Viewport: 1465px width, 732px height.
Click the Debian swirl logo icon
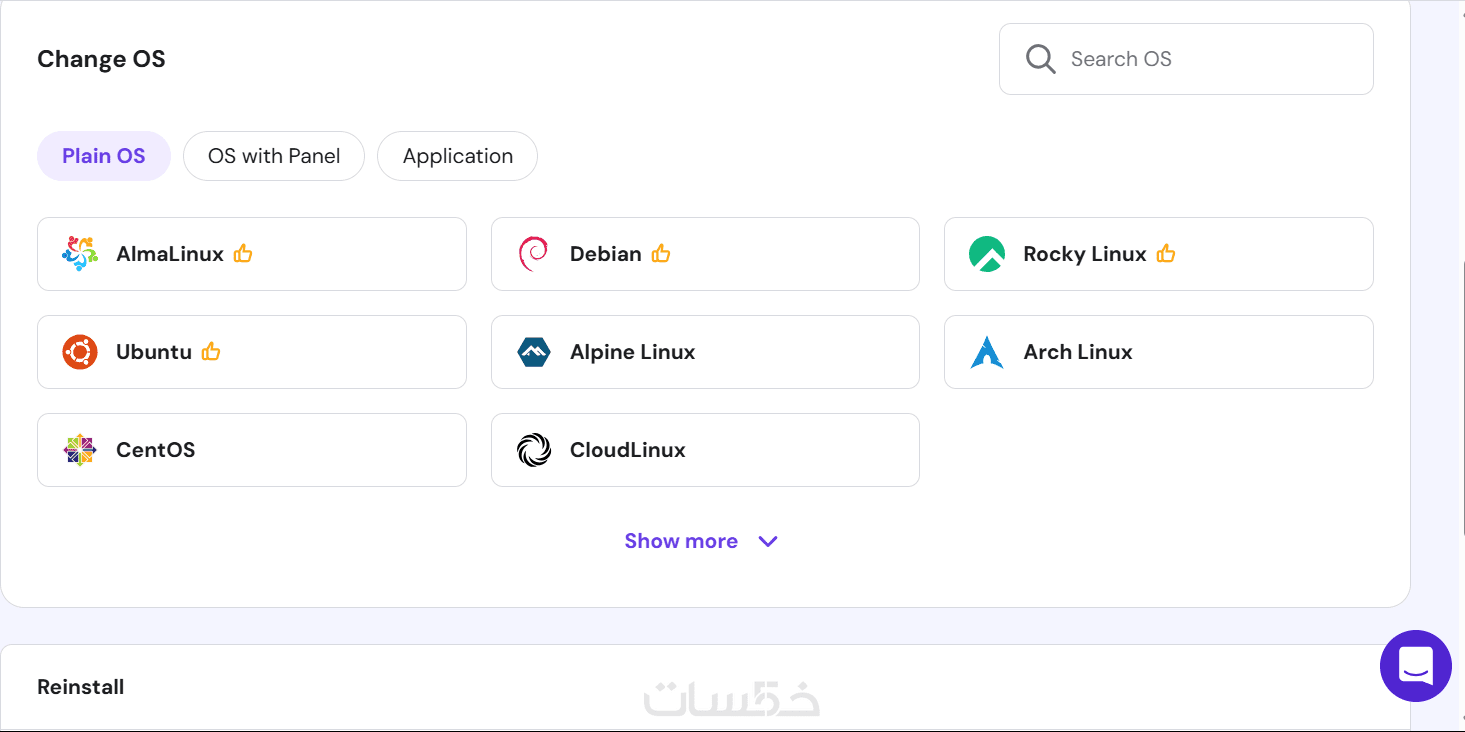(x=533, y=254)
